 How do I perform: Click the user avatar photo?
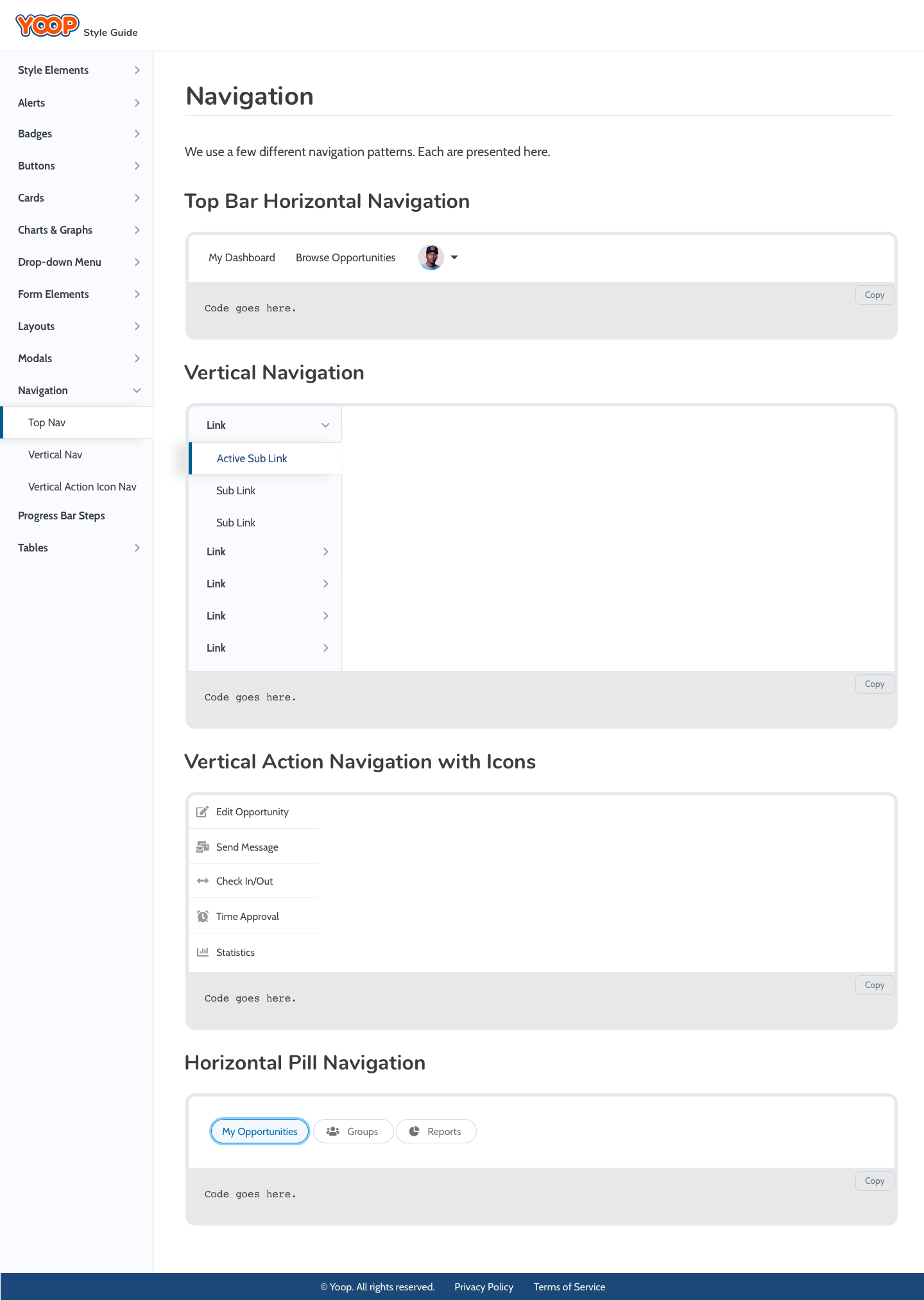pyautogui.click(x=431, y=257)
